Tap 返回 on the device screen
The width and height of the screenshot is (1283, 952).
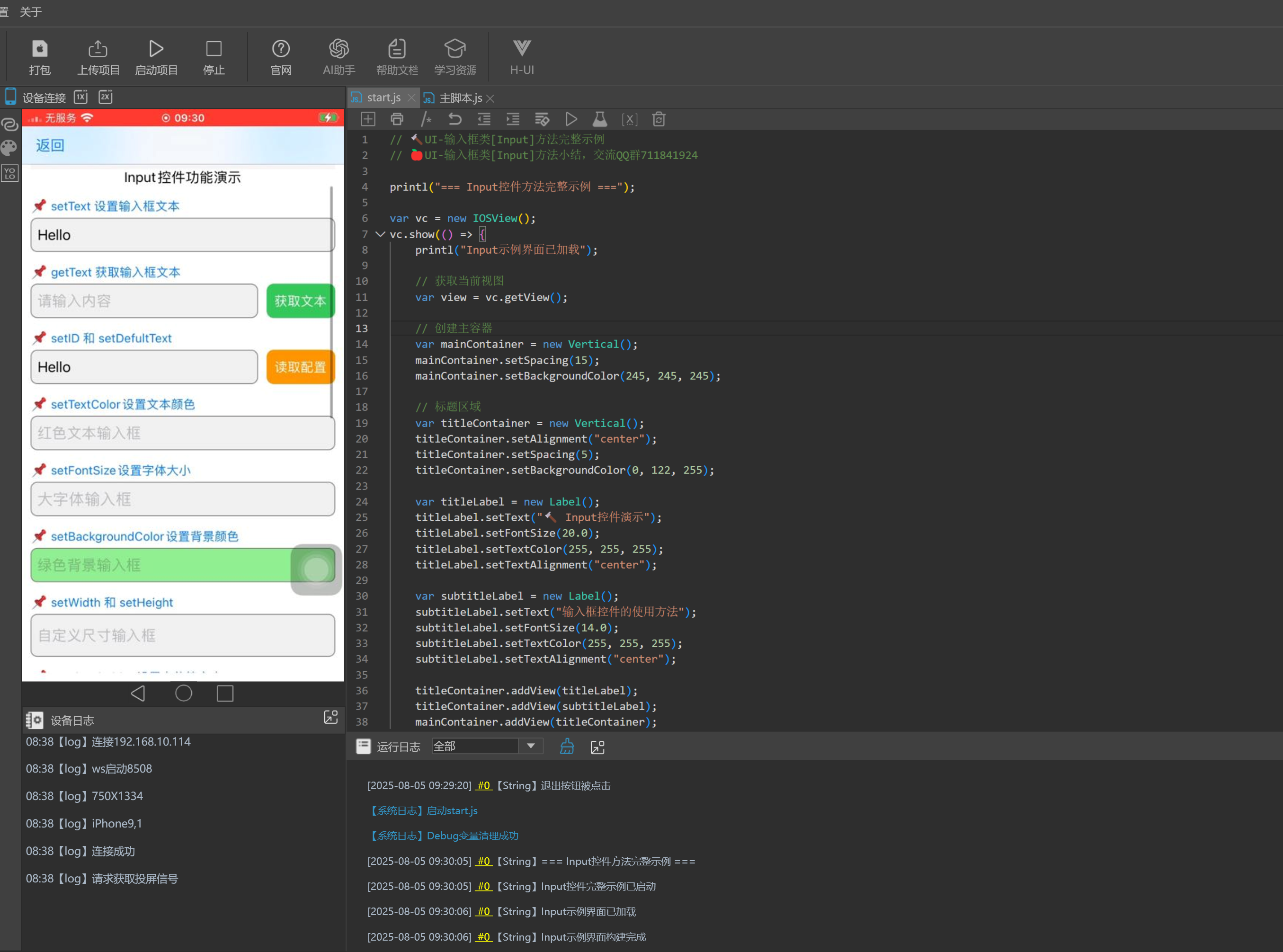(50, 145)
